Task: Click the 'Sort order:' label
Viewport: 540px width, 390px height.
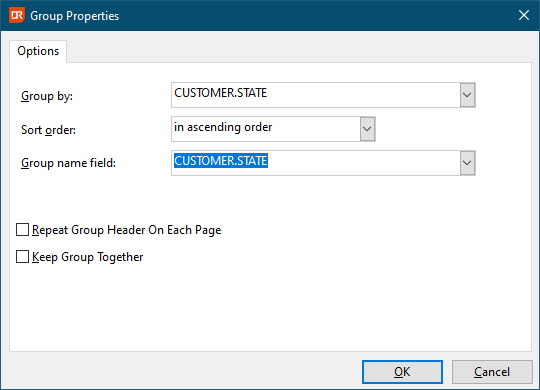Action: (x=48, y=130)
